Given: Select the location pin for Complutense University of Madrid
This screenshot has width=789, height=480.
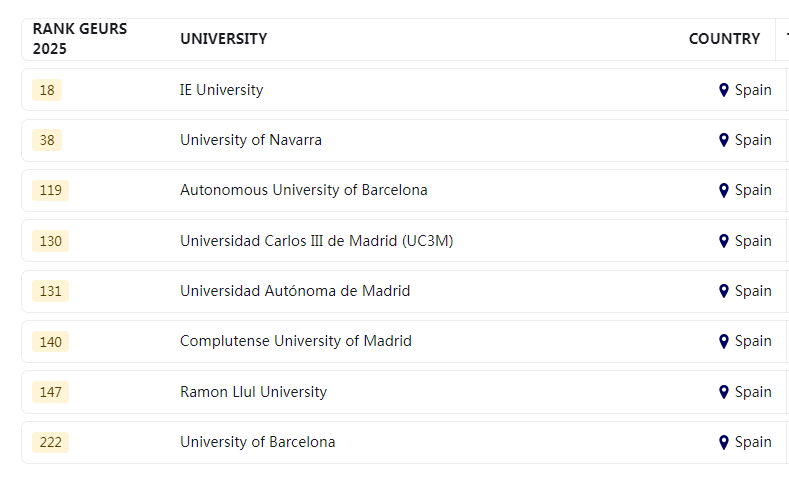Looking at the screenshot, I should (724, 341).
